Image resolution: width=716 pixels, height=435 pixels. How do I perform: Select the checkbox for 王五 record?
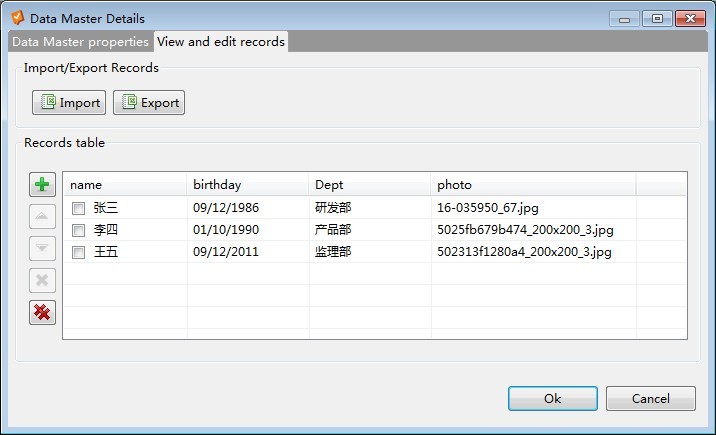click(x=79, y=253)
